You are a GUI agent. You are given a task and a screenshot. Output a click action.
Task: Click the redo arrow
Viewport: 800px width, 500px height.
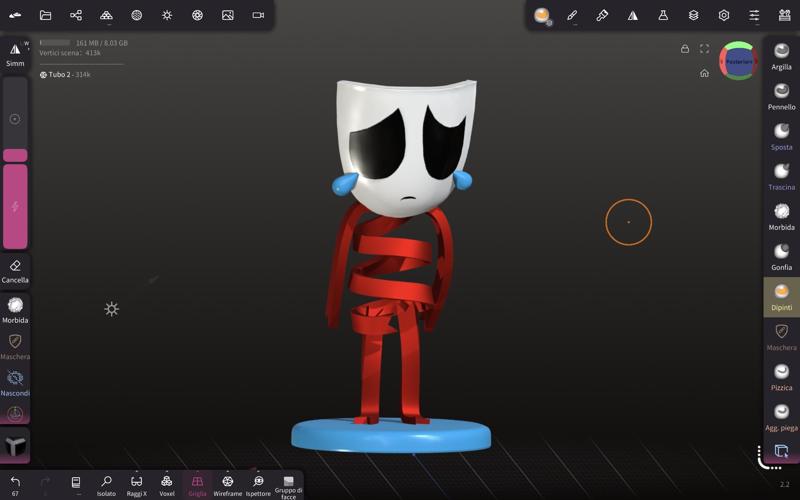(x=45, y=483)
